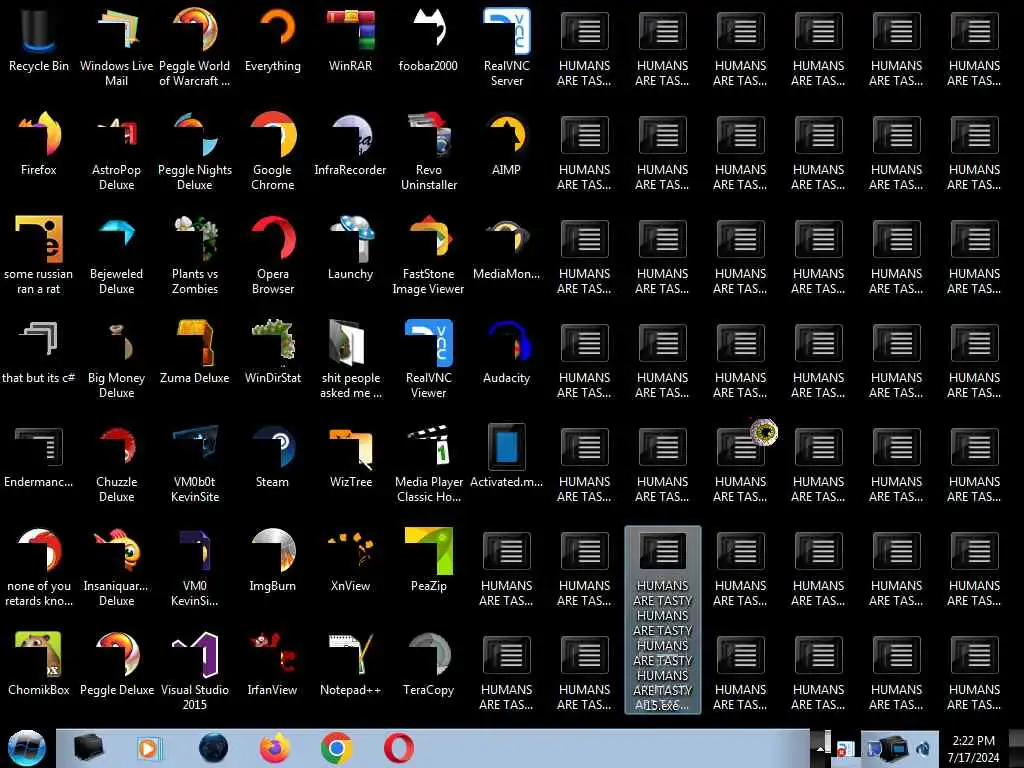This screenshot has width=1024, height=768.
Task: Select the ChomikBox desktop shortcut
Action: [39, 664]
